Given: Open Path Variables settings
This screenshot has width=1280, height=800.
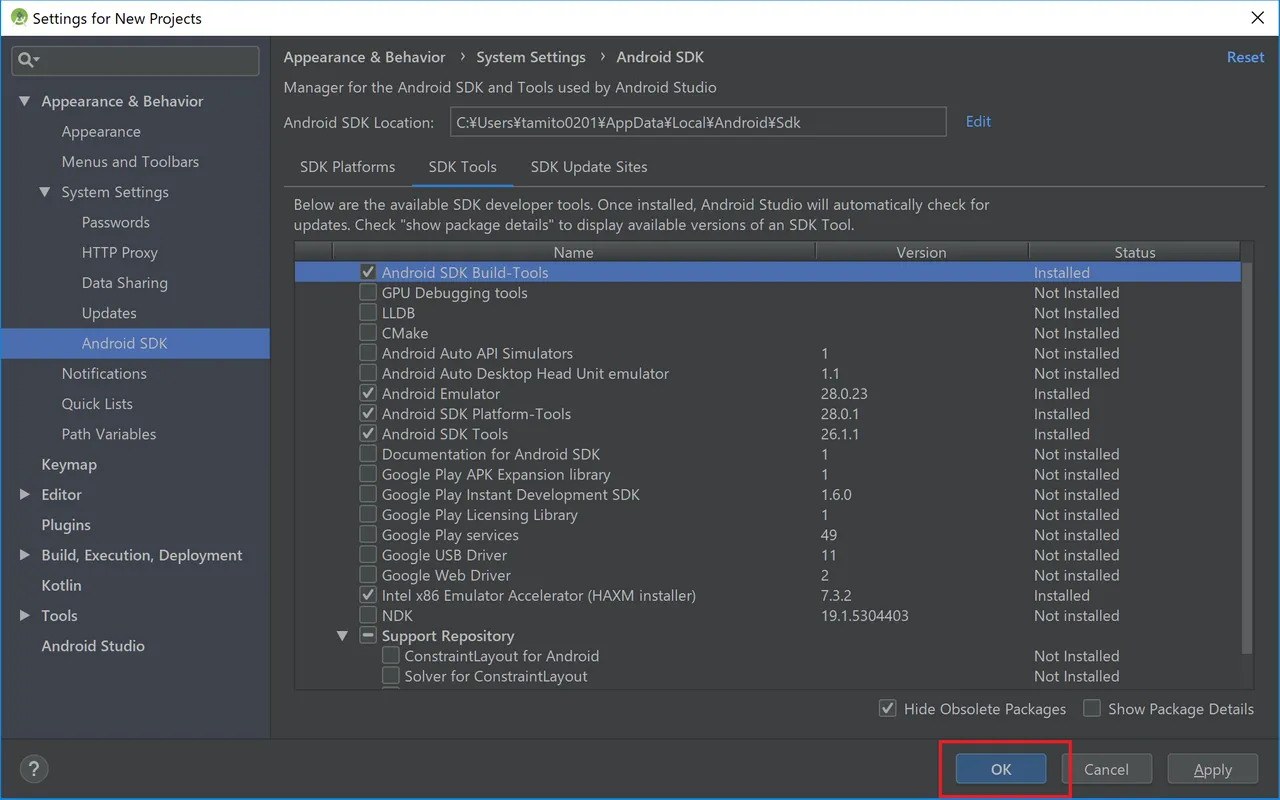Looking at the screenshot, I should click(109, 434).
